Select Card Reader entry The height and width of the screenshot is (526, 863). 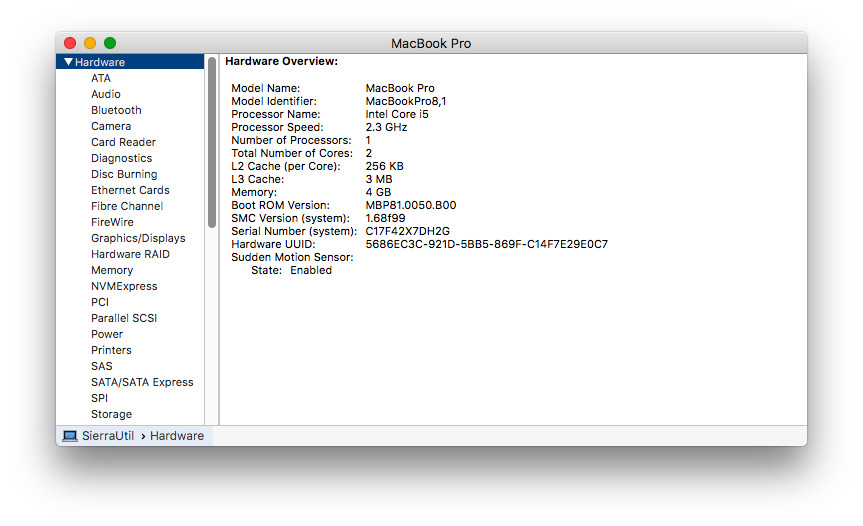pos(123,142)
